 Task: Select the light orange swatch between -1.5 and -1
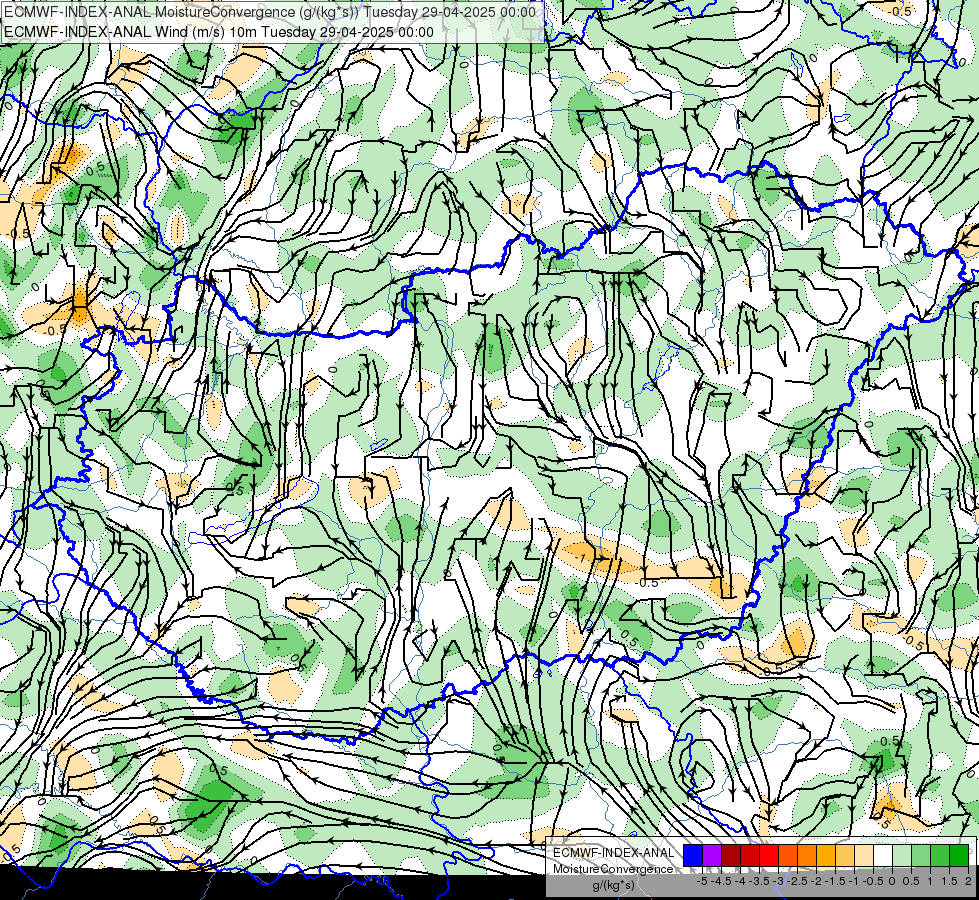(845, 856)
